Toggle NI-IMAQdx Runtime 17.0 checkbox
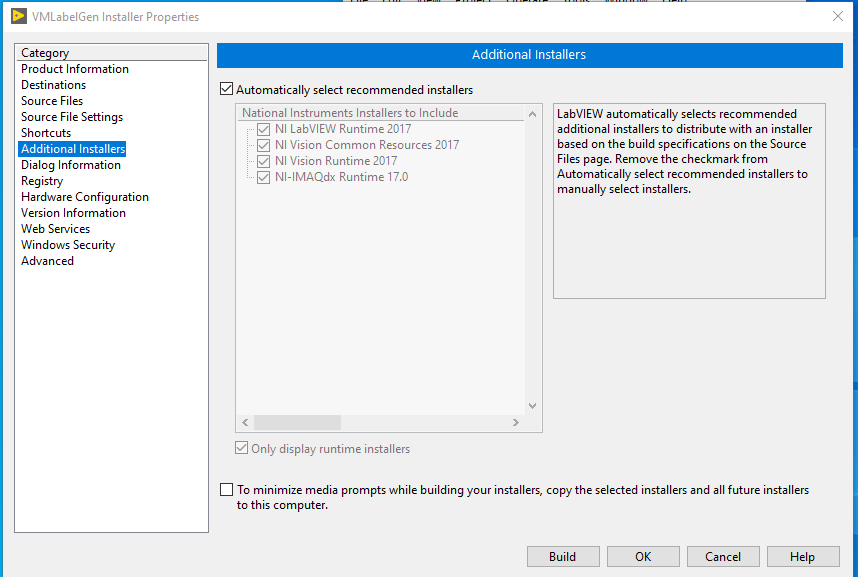The height and width of the screenshot is (577, 858). tap(264, 177)
